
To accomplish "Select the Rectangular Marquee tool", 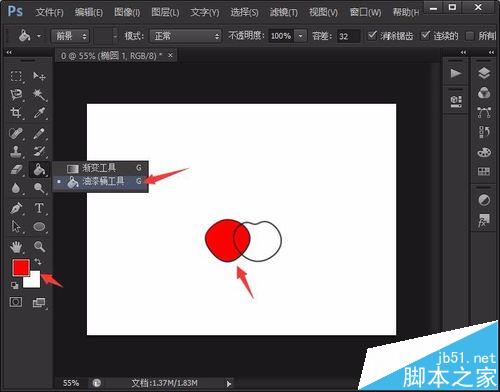I will (x=16, y=76).
